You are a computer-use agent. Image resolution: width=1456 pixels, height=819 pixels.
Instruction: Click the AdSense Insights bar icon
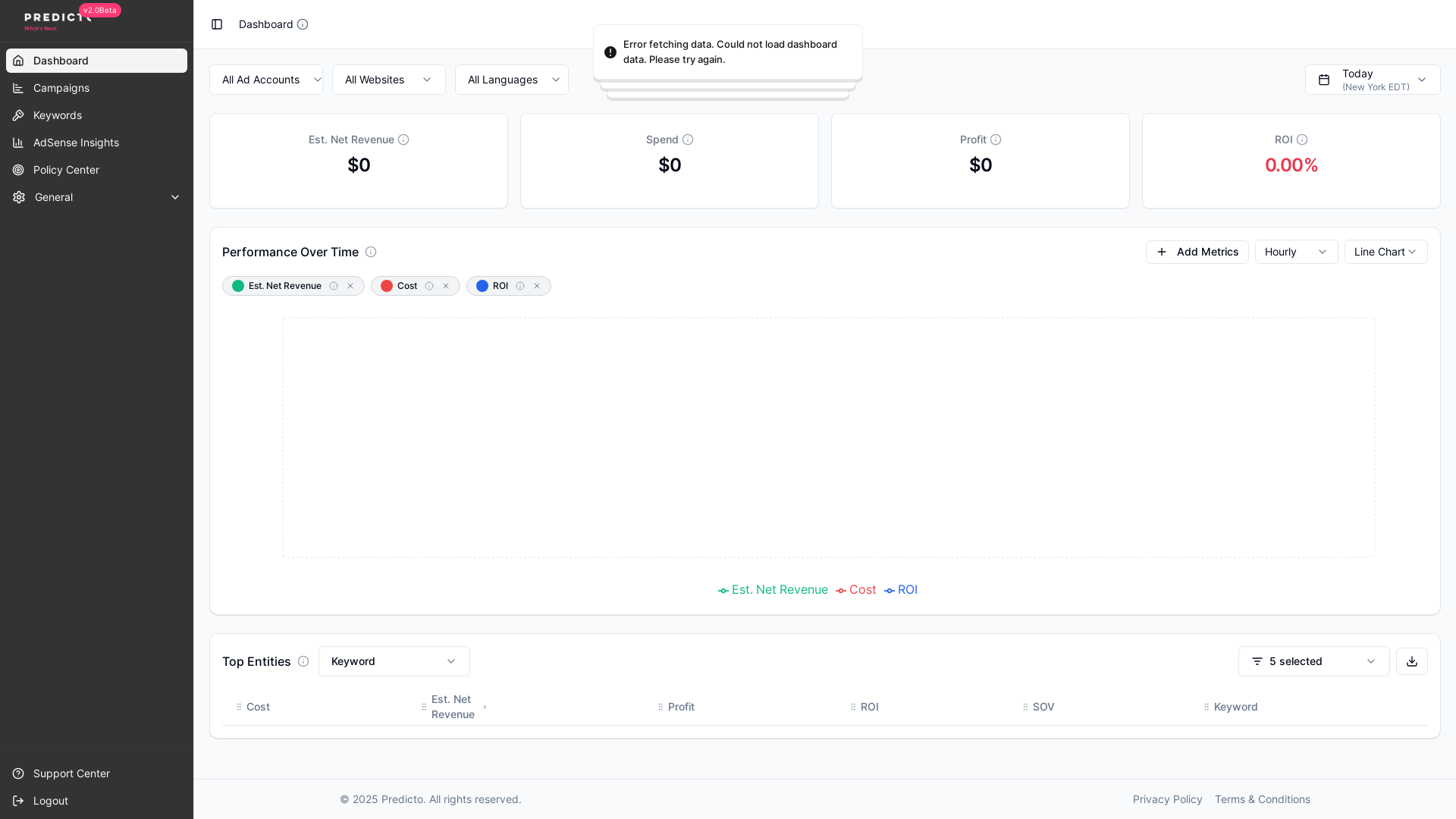pyautogui.click(x=18, y=143)
